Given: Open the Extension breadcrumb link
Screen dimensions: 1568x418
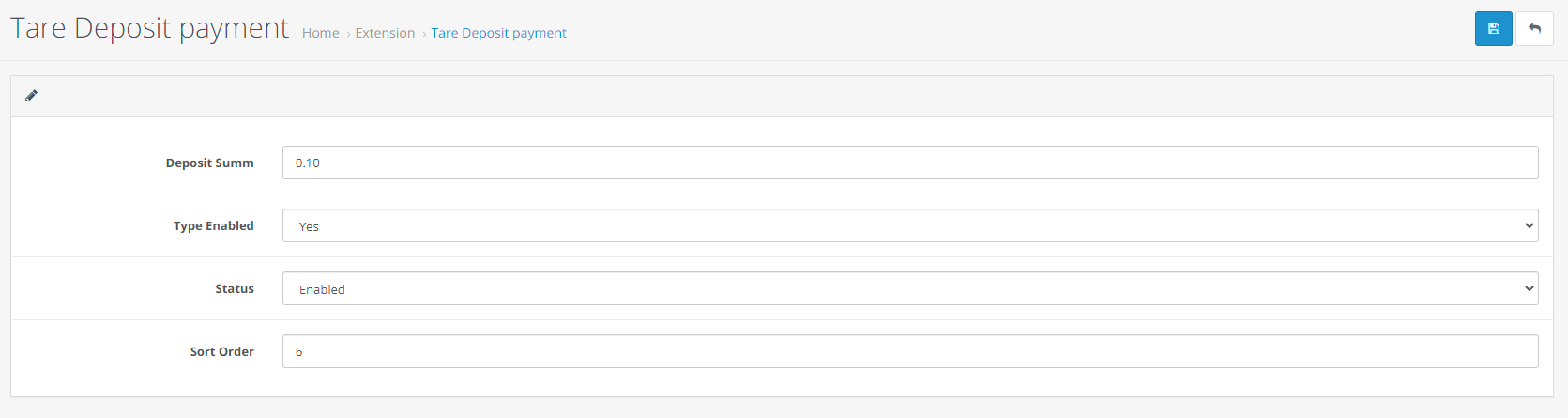Looking at the screenshot, I should (x=385, y=33).
